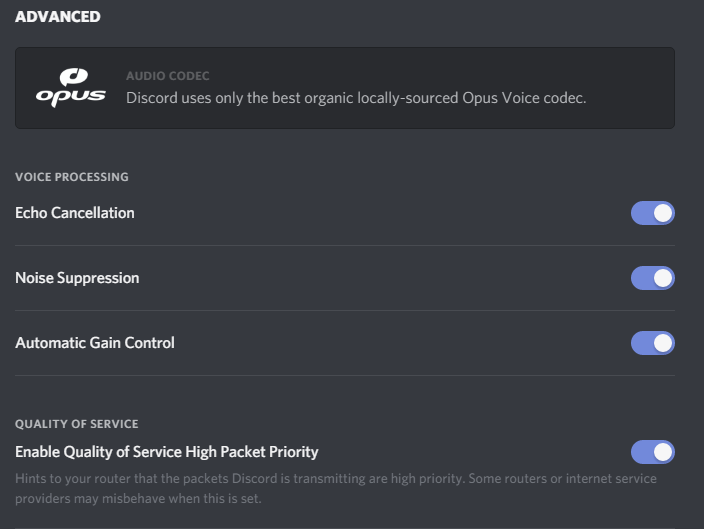This screenshot has width=704, height=529.
Task: Select the VOICE PROCESSING header
Action: (x=72, y=177)
